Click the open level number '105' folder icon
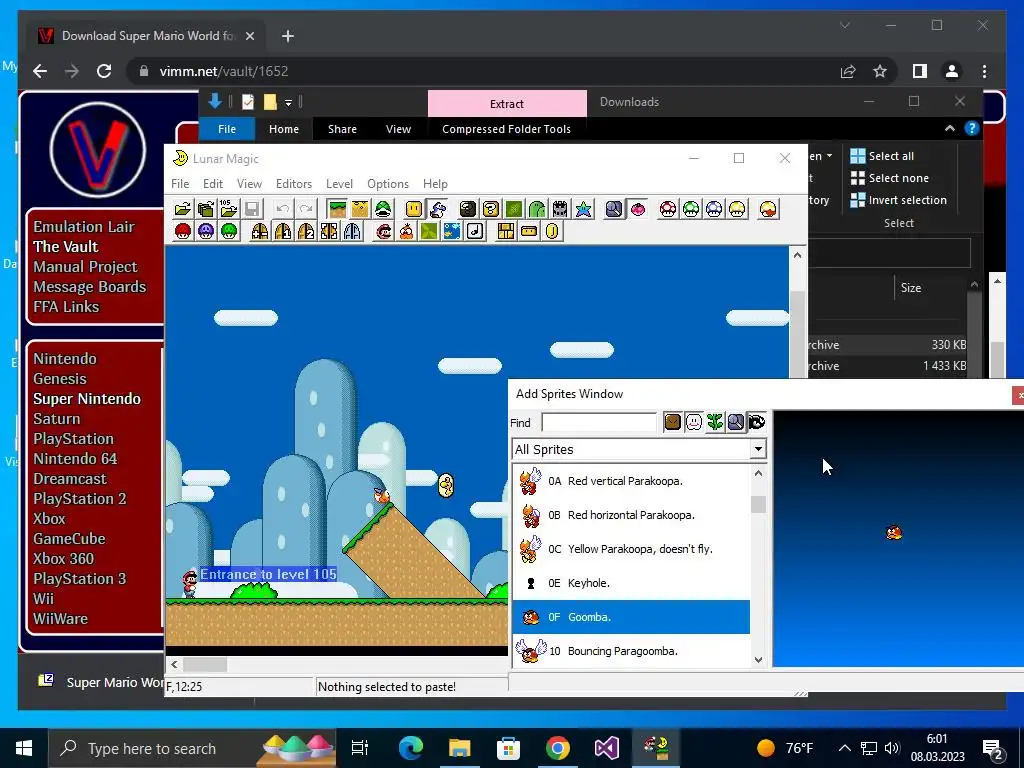The image size is (1024, 768). 229,209
